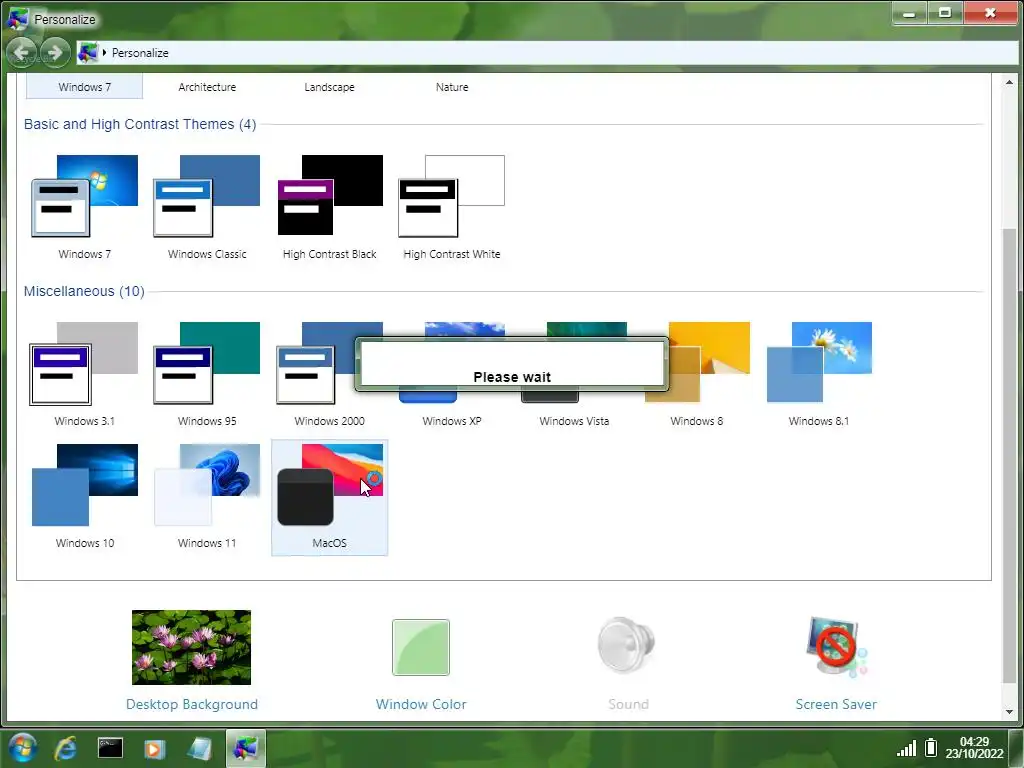This screenshot has height=768, width=1024.
Task: Go forward with the Forward arrow button
Action: (55, 52)
